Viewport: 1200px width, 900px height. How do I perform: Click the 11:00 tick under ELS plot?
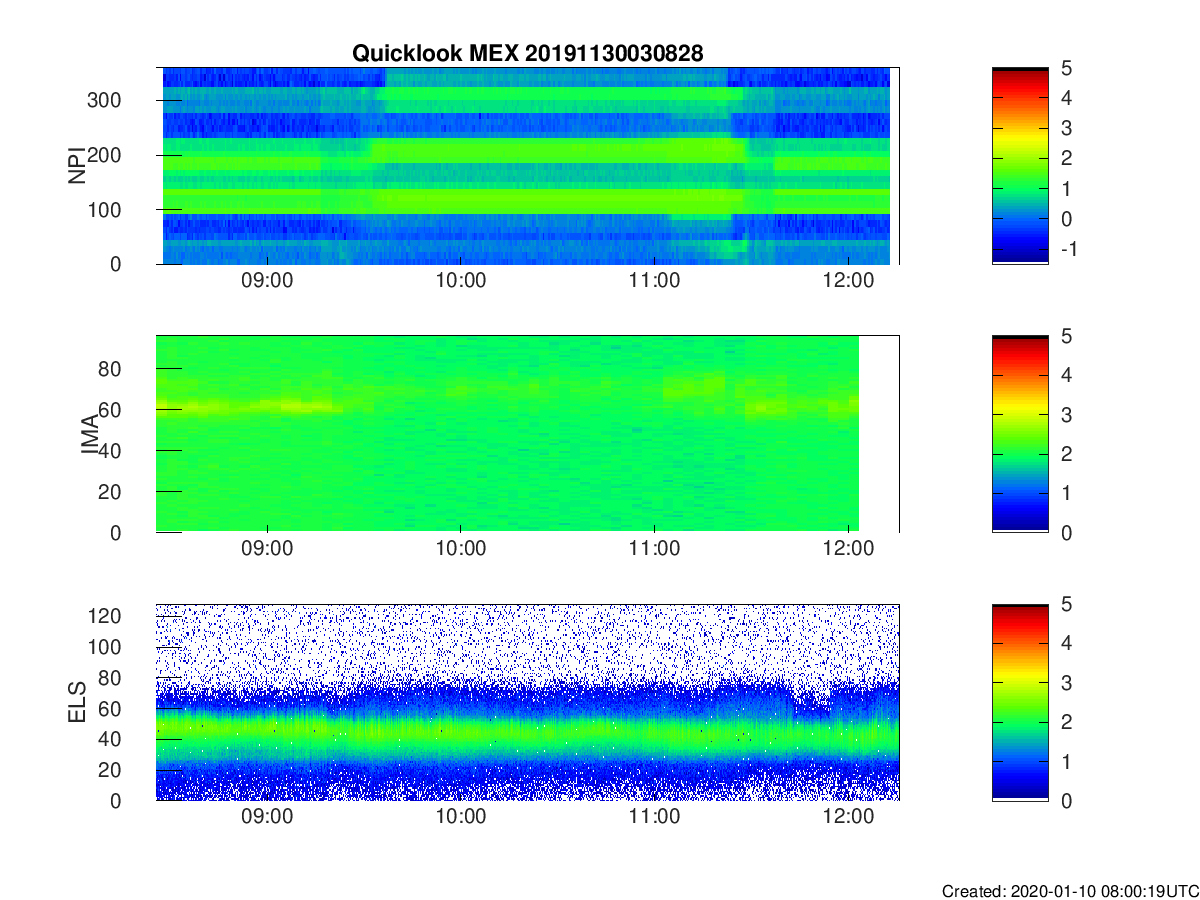click(654, 818)
